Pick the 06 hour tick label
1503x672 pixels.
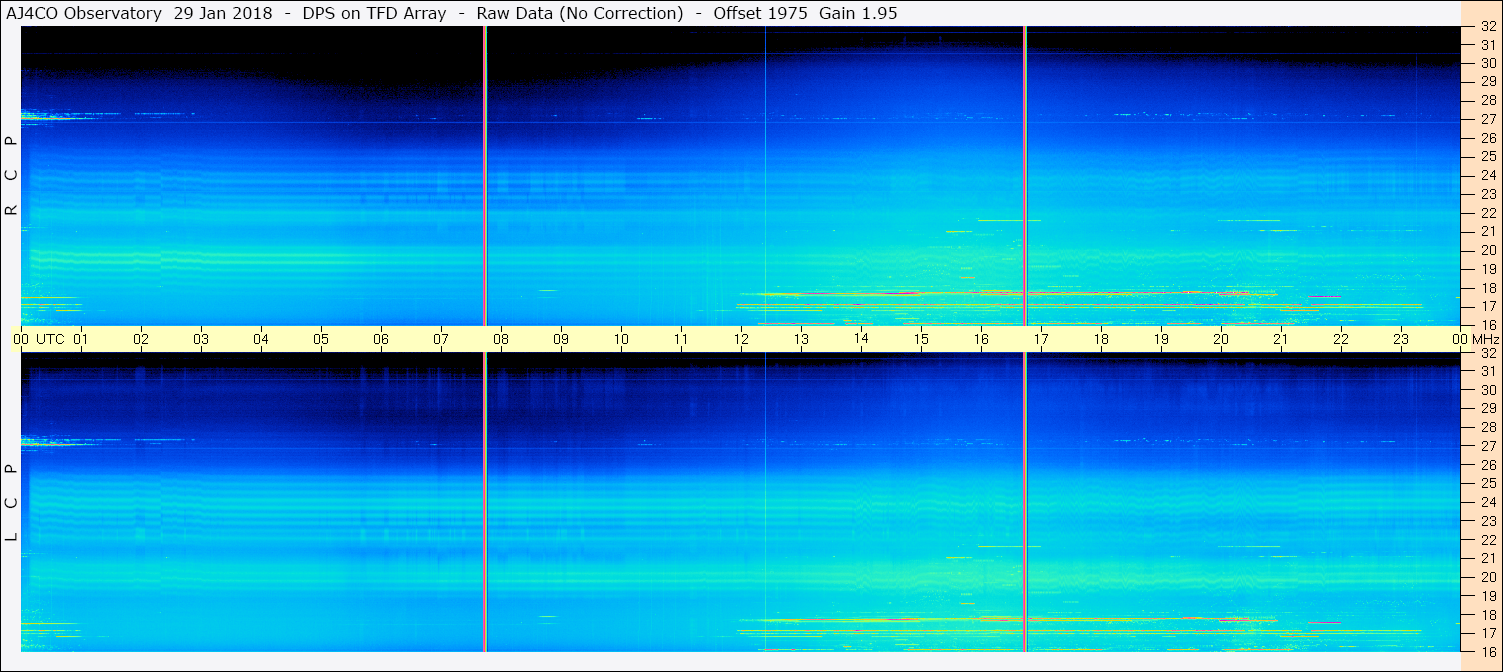[381, 339]
